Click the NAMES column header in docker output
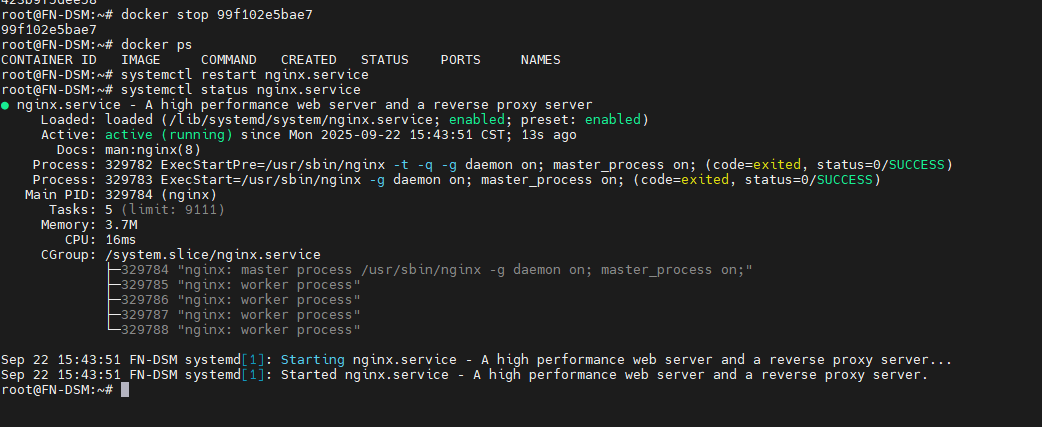 pyautogui.click(x=540, y=60)
